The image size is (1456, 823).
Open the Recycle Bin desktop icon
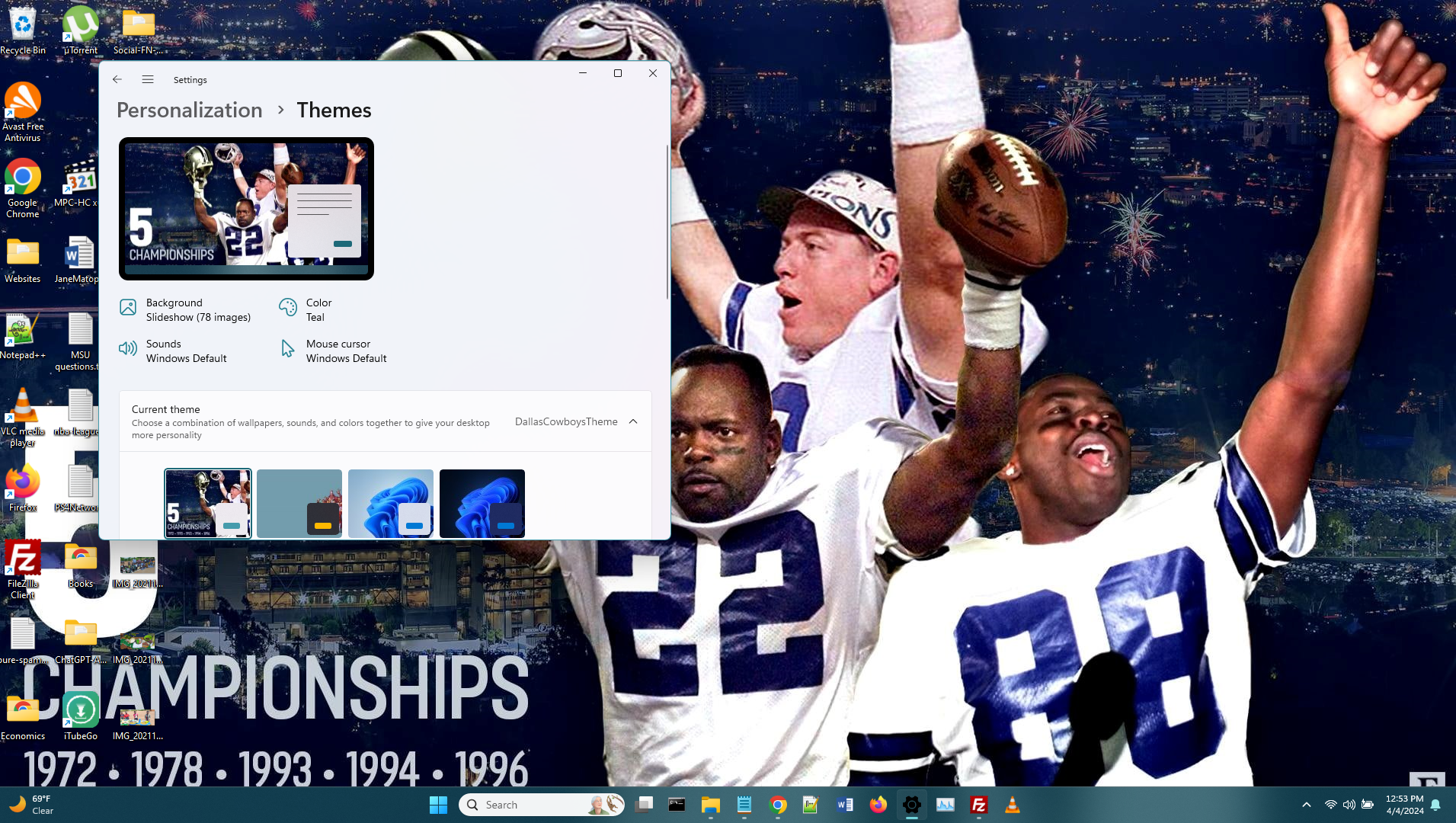[x=23, y=30]
